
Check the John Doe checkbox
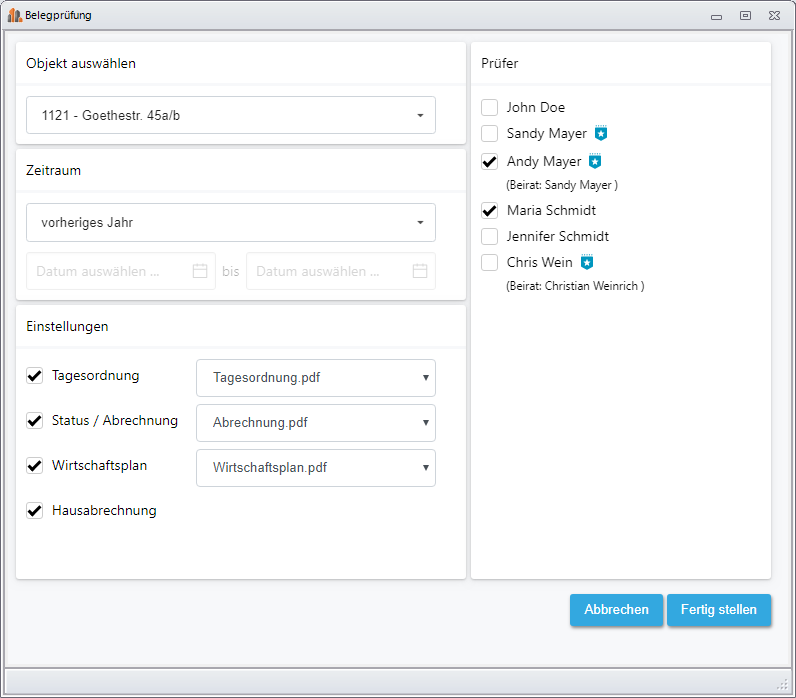489,107
